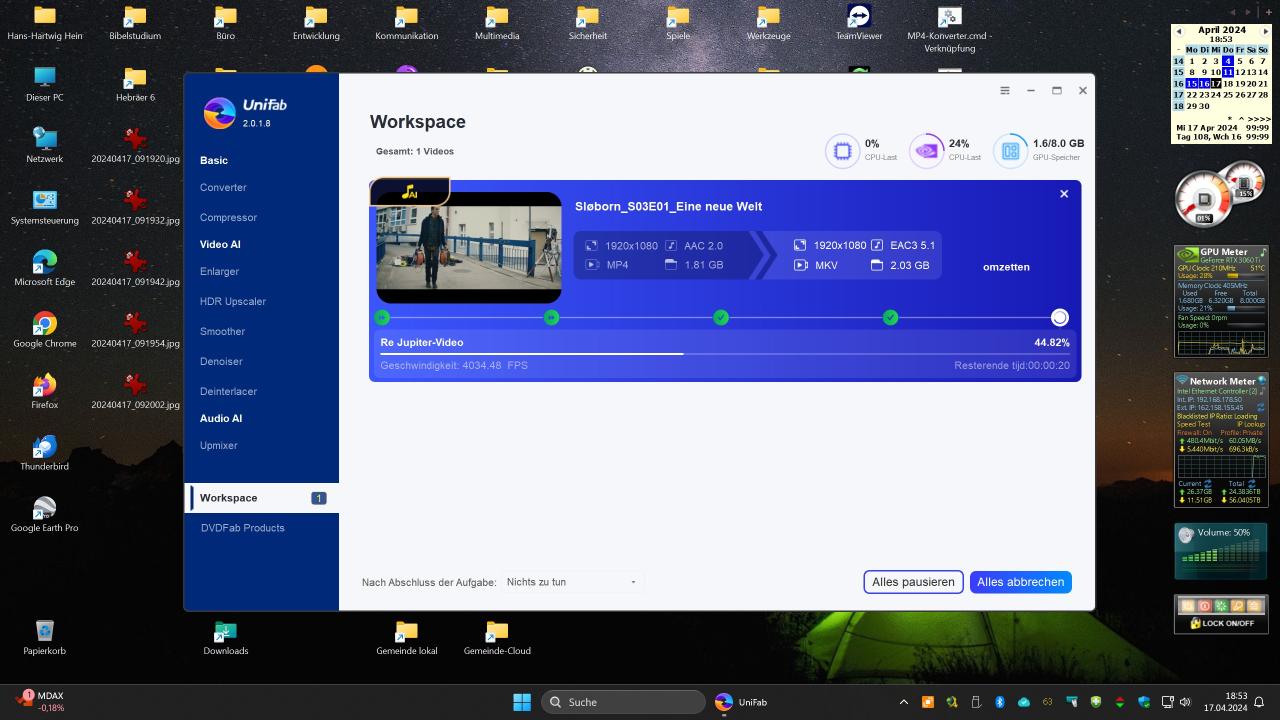Image resolution: width=1280 pixels, height=720 pixels.
Task: Open the Google Earth Pro desktop shortcut
Action: [44, 514]
